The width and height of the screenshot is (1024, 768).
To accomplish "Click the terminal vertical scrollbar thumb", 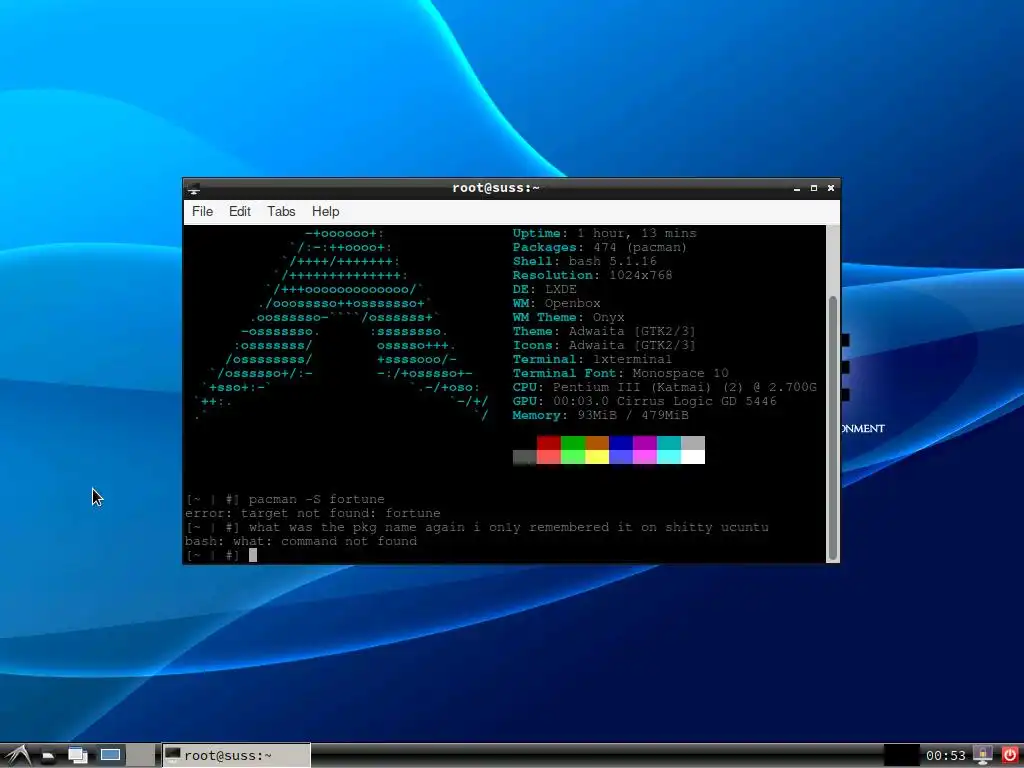I will [x=833, y=428].
